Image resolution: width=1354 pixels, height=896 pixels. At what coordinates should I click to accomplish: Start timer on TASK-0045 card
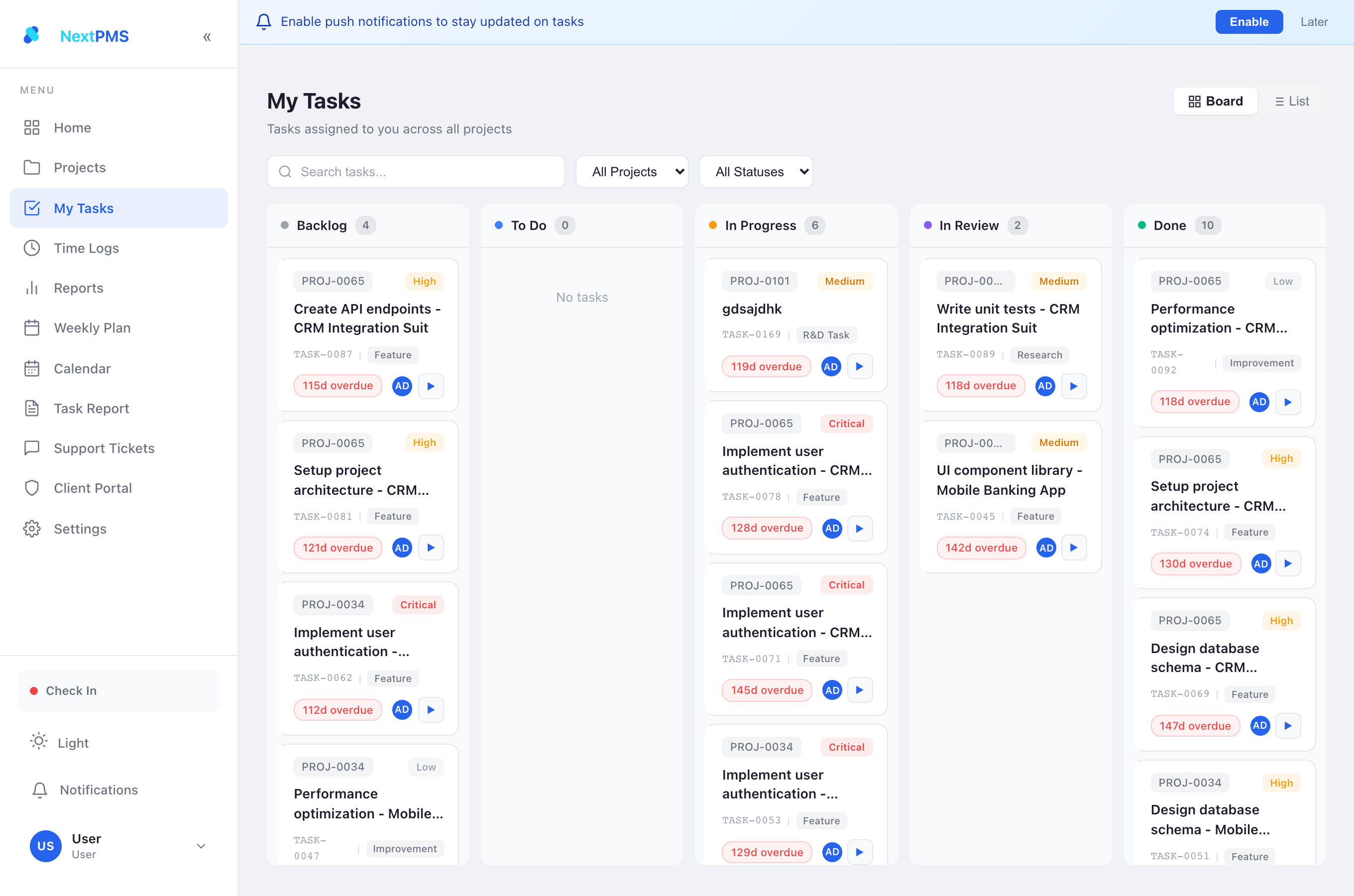pos(1073,548)
